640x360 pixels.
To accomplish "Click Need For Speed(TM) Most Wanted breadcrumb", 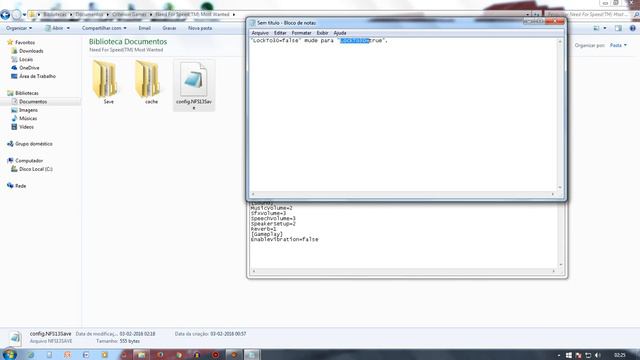I will click(192, 15).
